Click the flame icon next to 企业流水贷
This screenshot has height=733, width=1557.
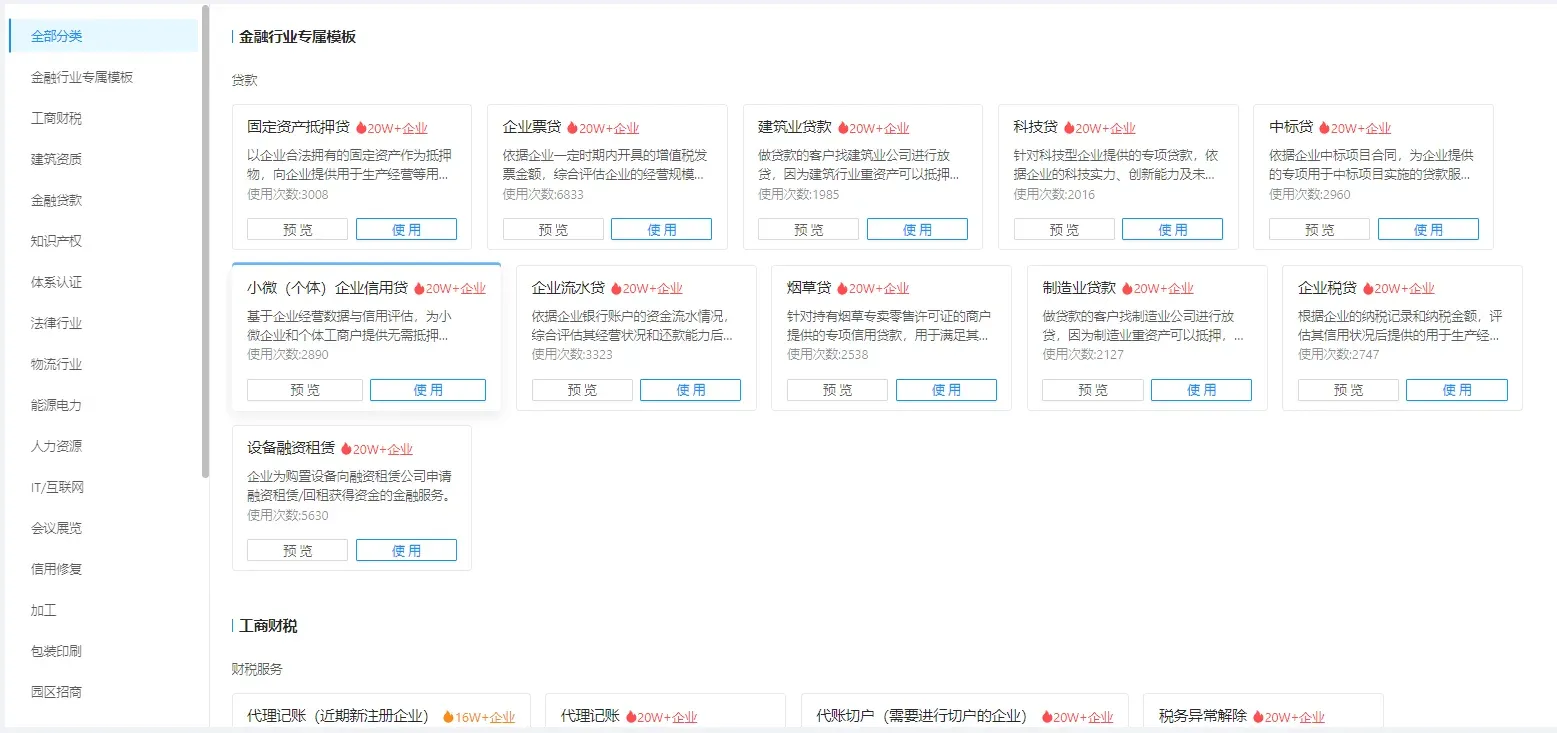coord(616,288)
